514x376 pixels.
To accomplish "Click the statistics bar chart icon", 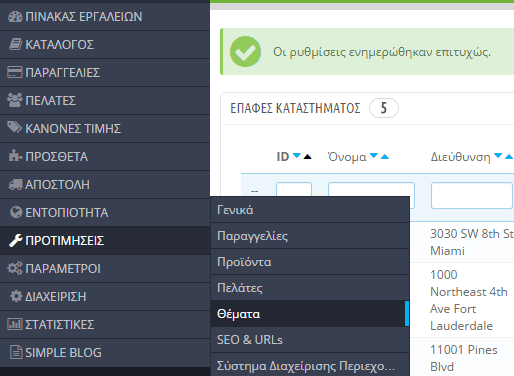I will [x=15, y=324].
